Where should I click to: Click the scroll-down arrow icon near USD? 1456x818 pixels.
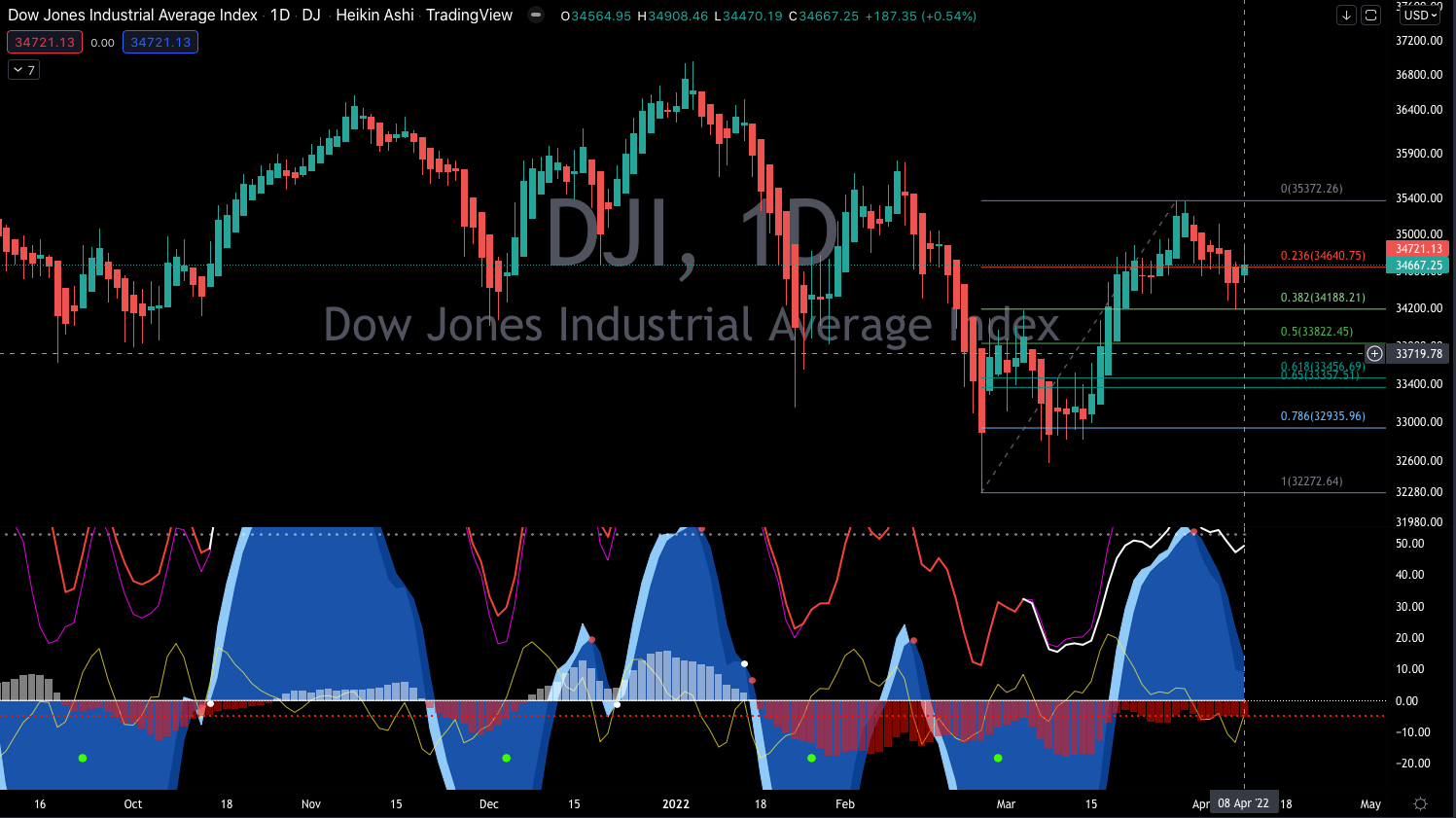coord(1346,16)
